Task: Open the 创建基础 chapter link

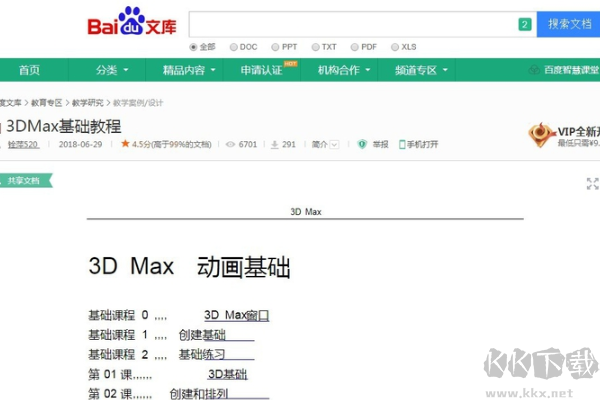Action: pyautogui.click(x=202, y=335)
